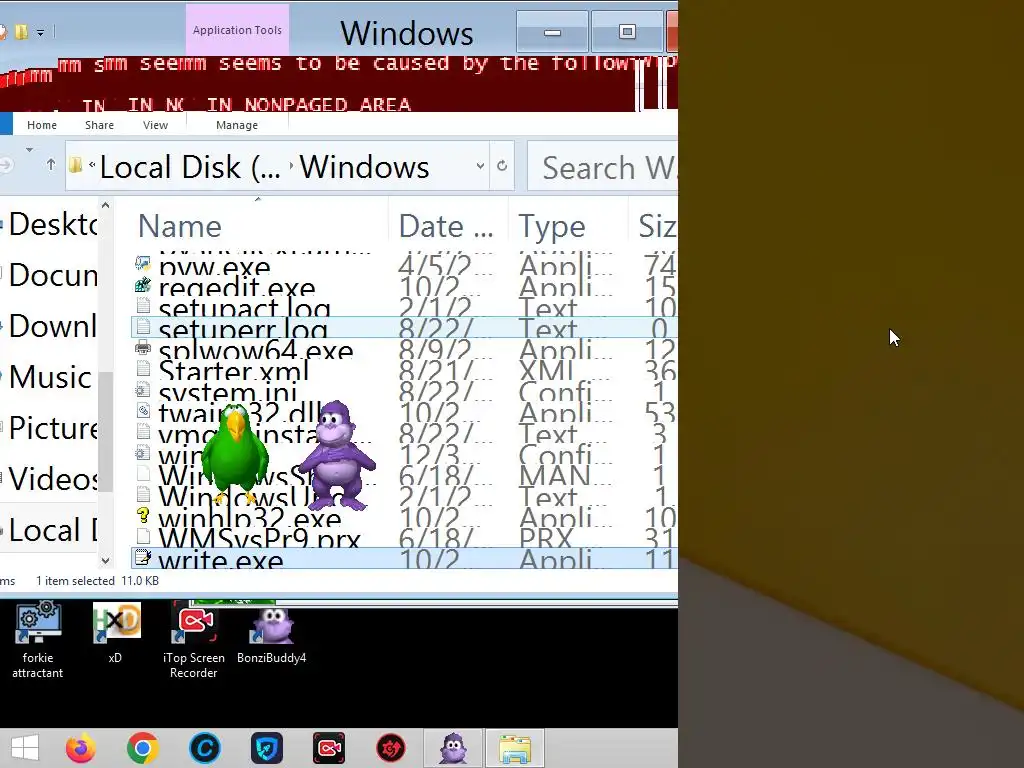Expand the breadcrumb chevron after Local Disk
Viewport: 1024px width, 768px height.
tap(291, 166)
